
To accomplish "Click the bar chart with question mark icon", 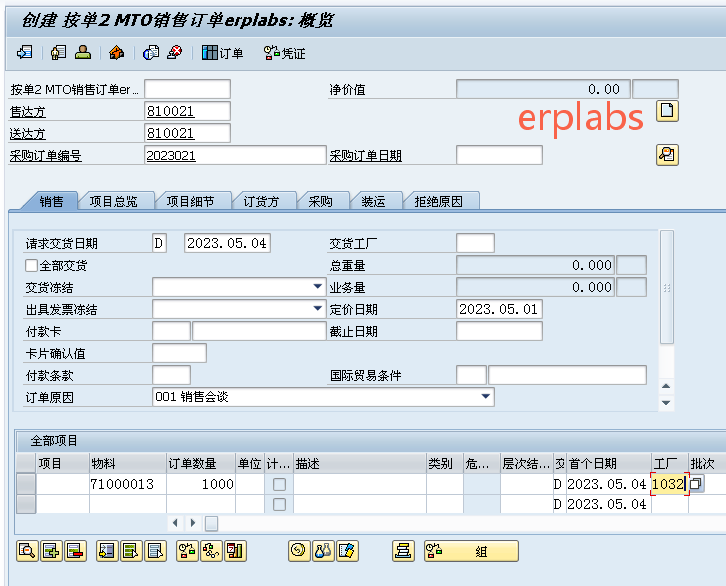I will pyautogui.click(x=235, y=551).
